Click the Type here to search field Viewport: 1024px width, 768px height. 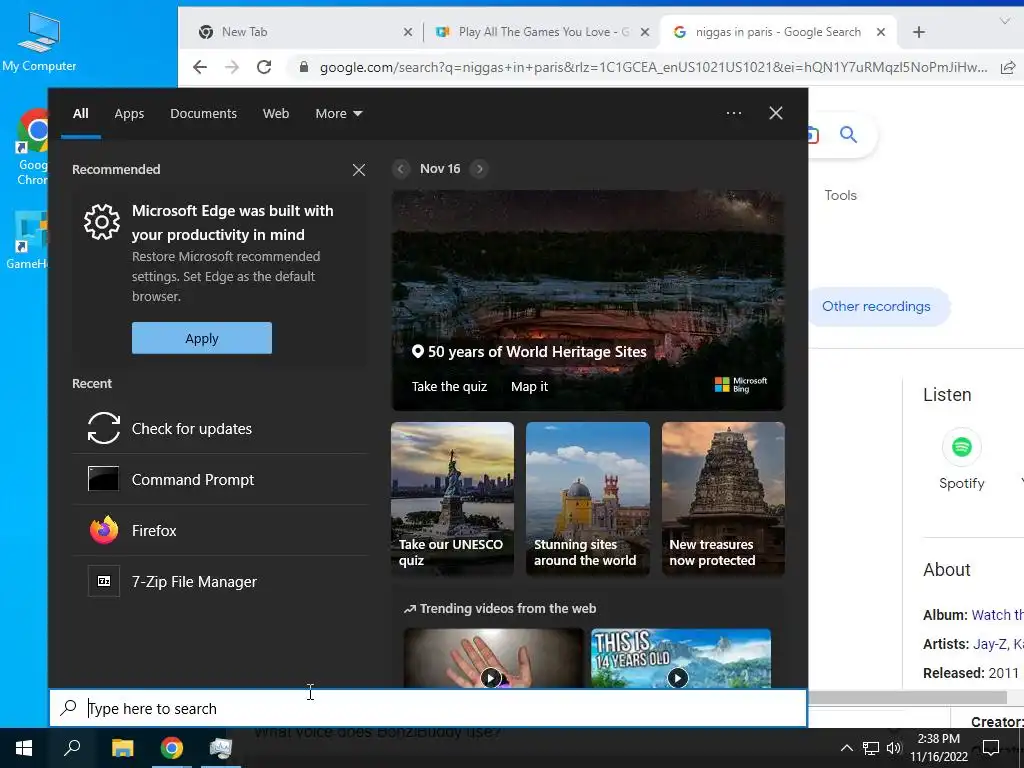pos(428,708)
